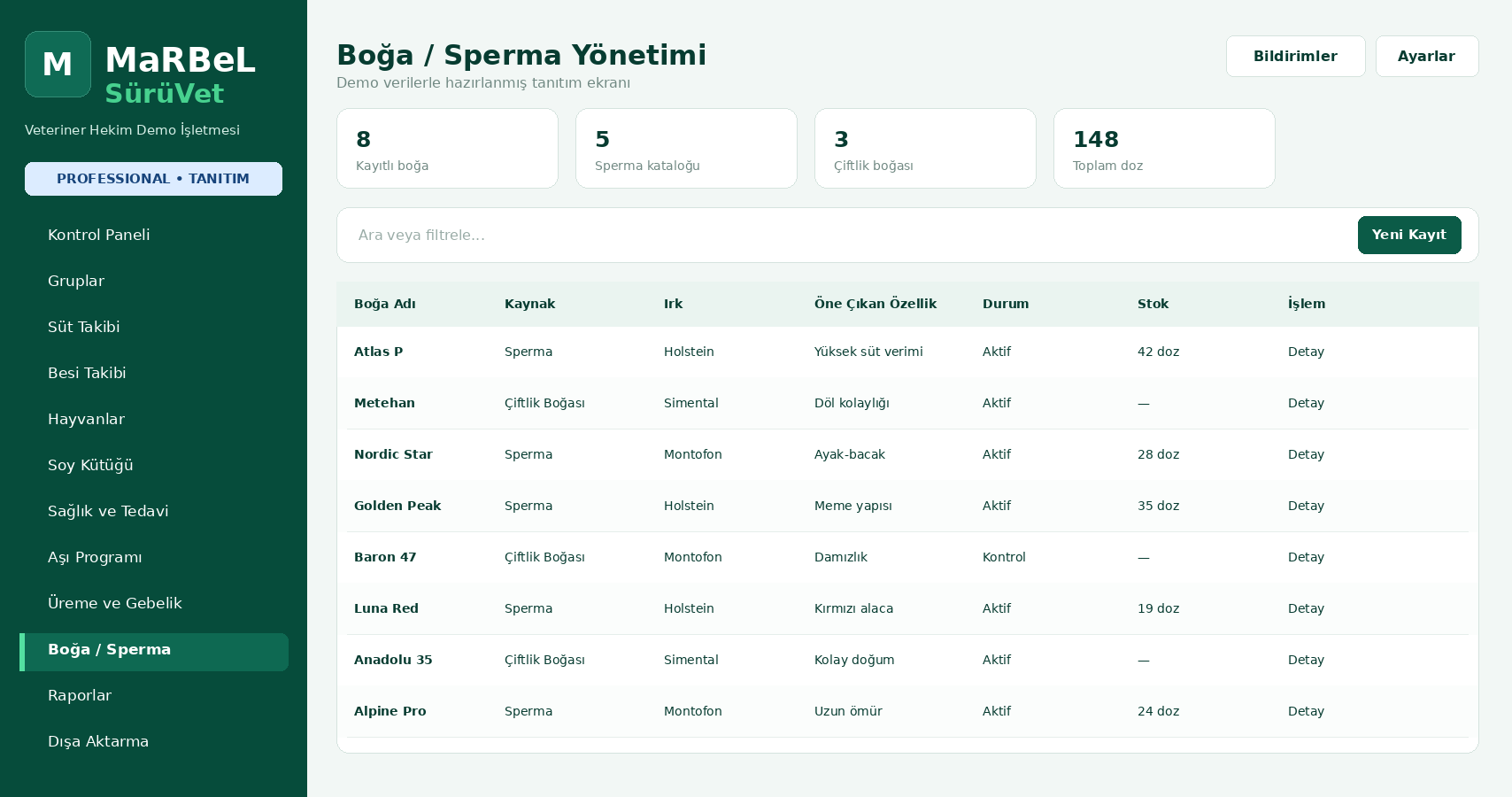This screenshot has height=797, width=1512.
Task: Click the Damızlık feature cell
Action: (841, 557)
